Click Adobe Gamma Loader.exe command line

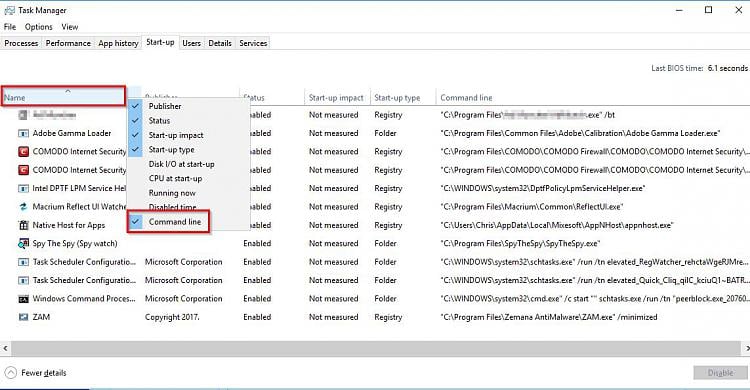pyautogui.click(x=580, y=134)
